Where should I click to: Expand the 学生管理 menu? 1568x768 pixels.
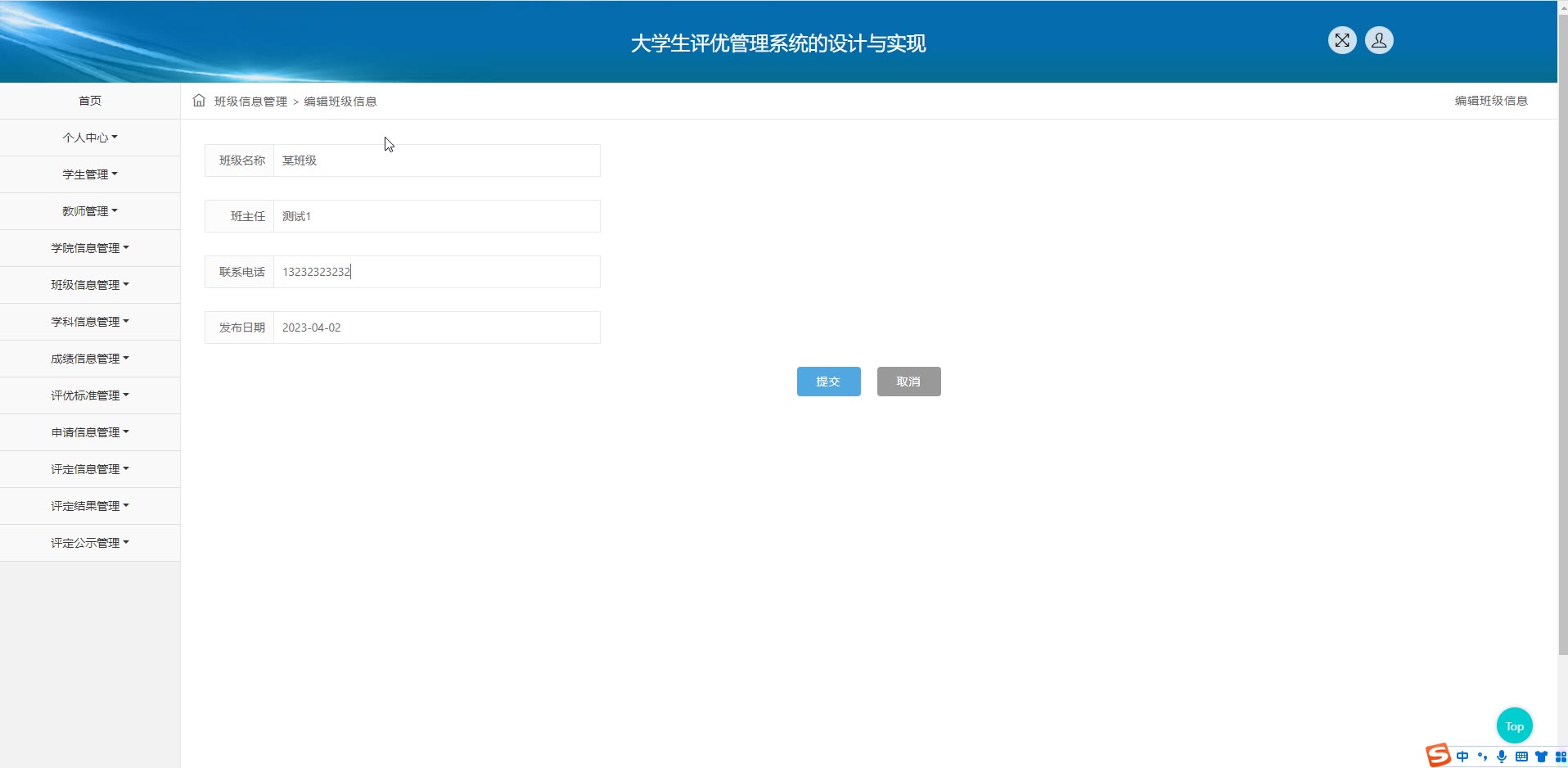90,174
